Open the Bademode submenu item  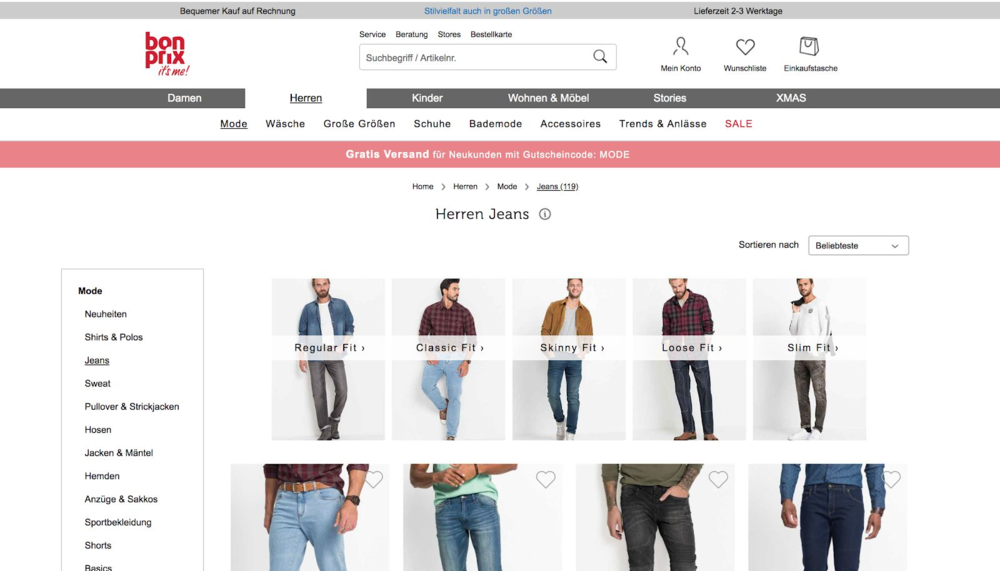(496, 124)
